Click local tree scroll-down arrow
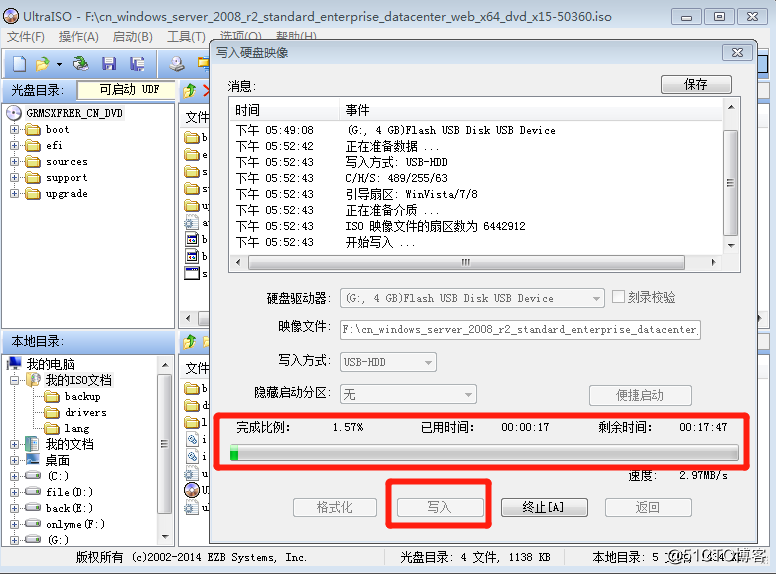The height and width of the screenshot is (574, 776). click(165, 537)
